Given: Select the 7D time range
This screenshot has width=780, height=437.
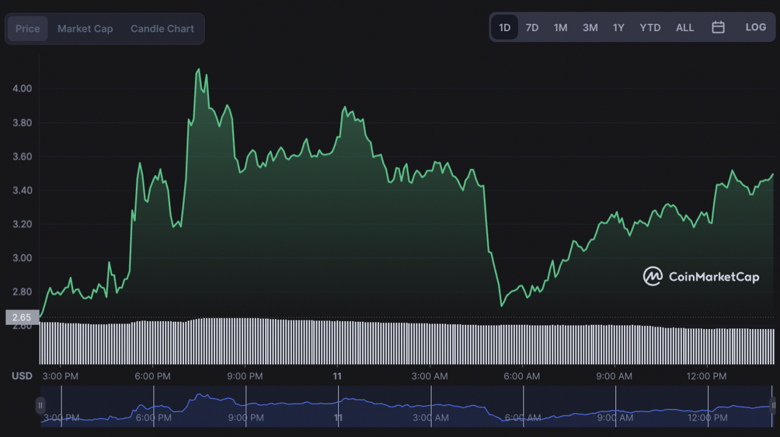Looking at the screenshot, I should pyautogui.click(x=532, y=27).
